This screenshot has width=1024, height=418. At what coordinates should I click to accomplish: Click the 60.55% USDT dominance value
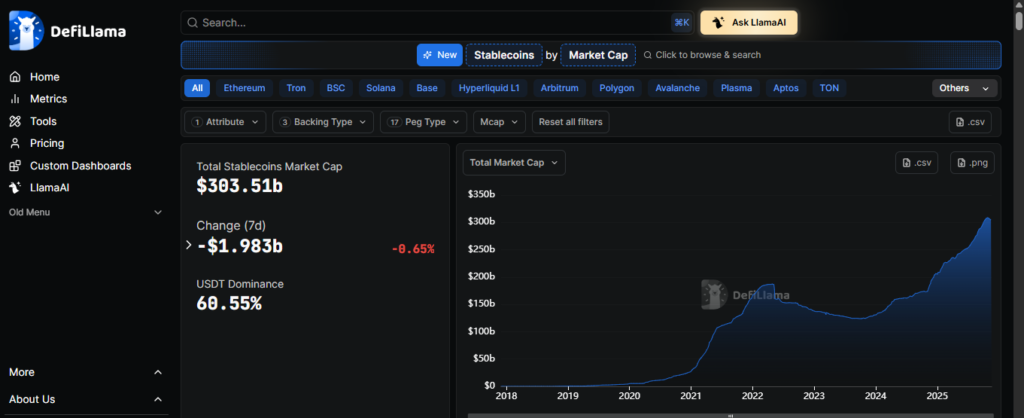(x=229, y=303)
